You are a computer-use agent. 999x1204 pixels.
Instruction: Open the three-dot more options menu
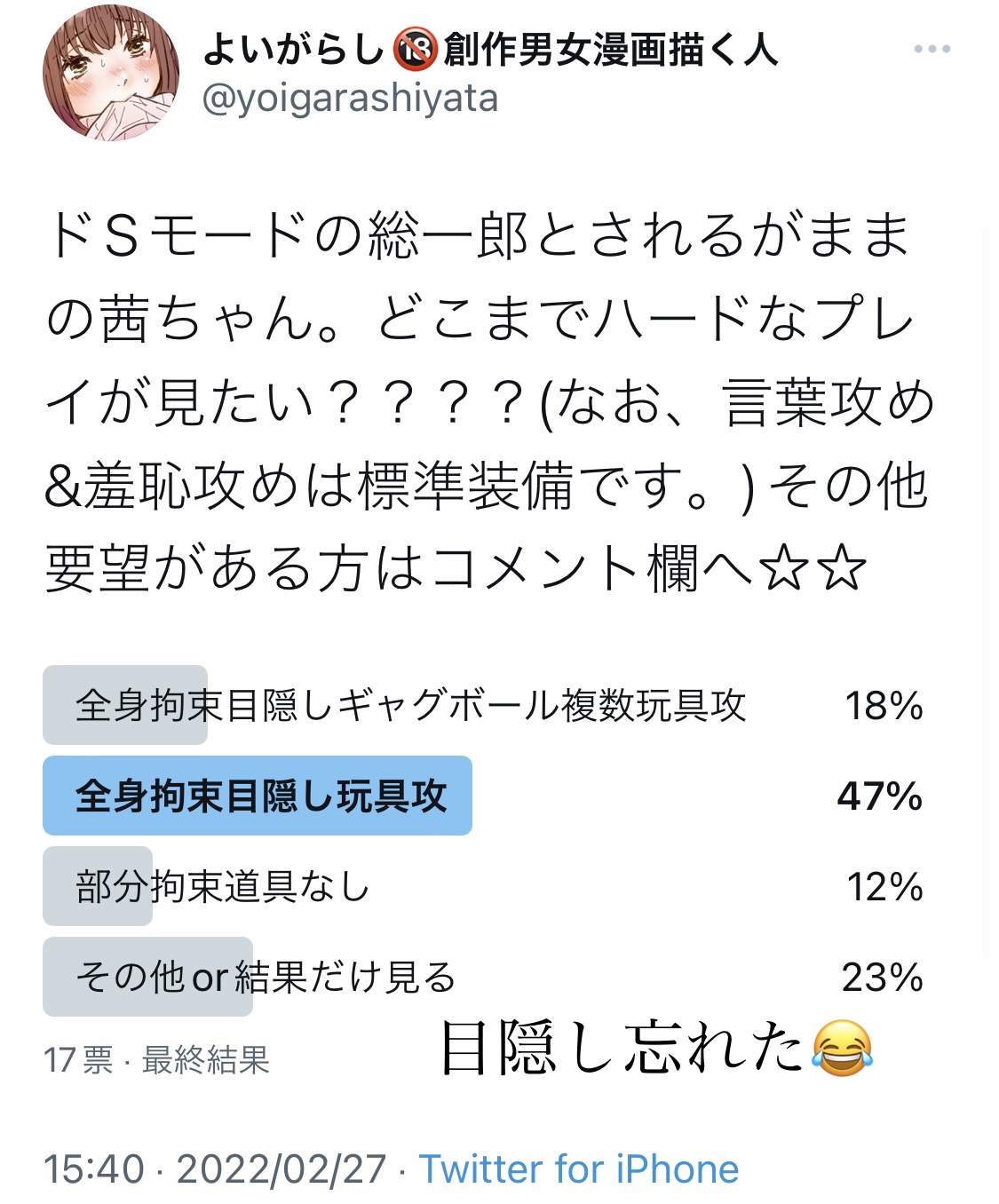click(x=932, y=50)
